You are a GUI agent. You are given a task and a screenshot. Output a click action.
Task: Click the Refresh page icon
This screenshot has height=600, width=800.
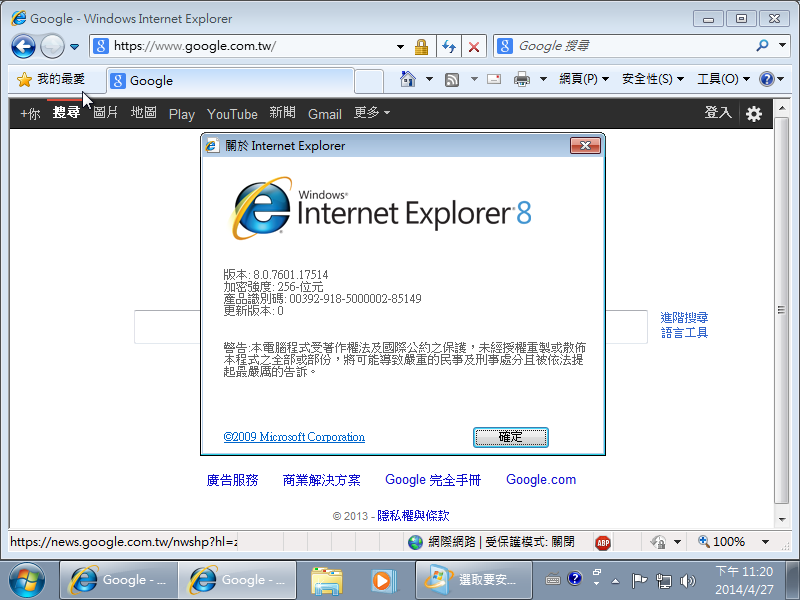[449, 47]
